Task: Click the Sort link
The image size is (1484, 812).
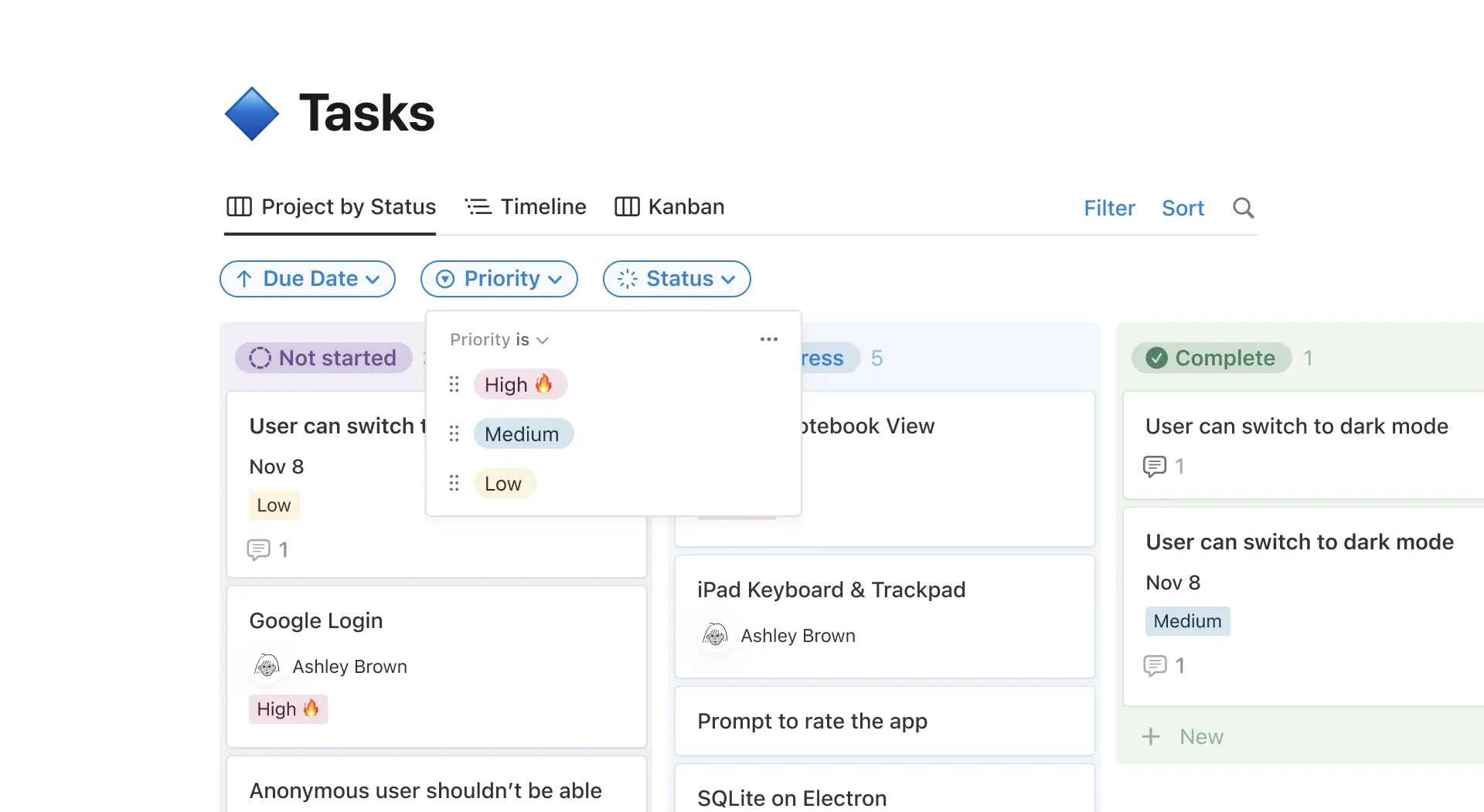Action: pyautogui.click(x=1183, y=208)
